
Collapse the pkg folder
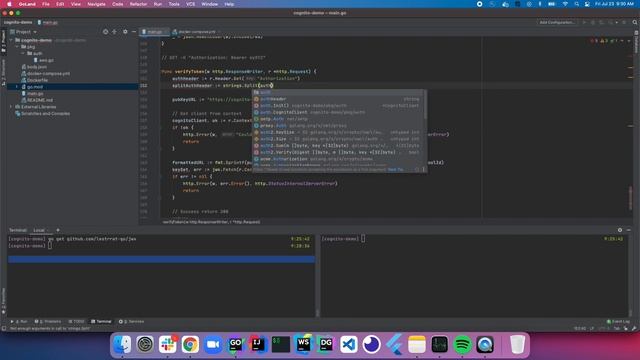point(17,47)
